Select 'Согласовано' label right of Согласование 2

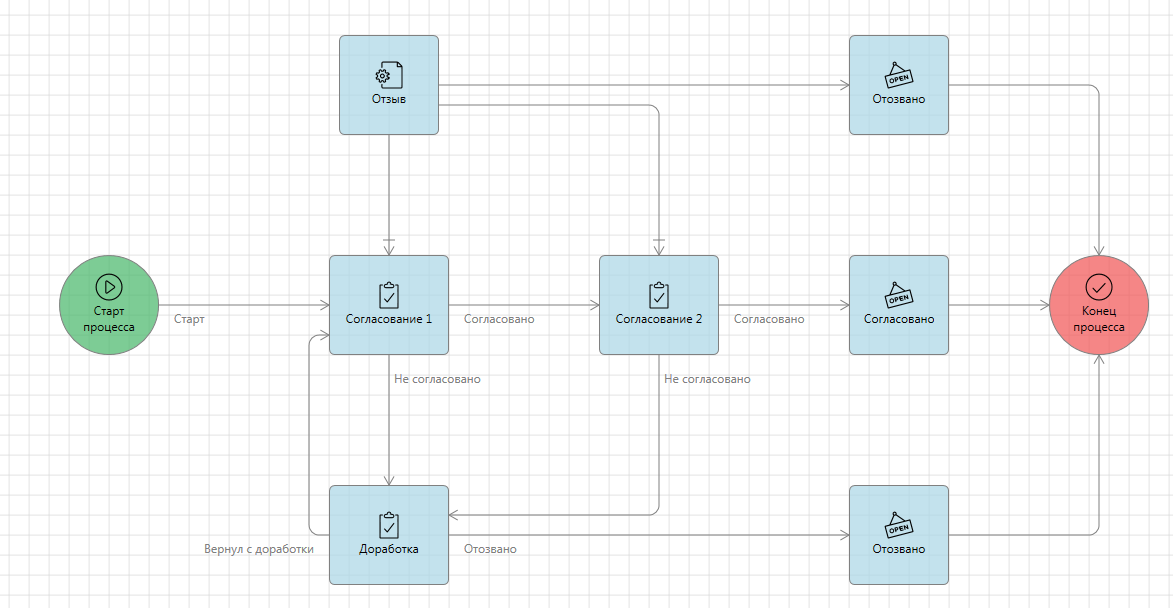click(x=769, y=319)
